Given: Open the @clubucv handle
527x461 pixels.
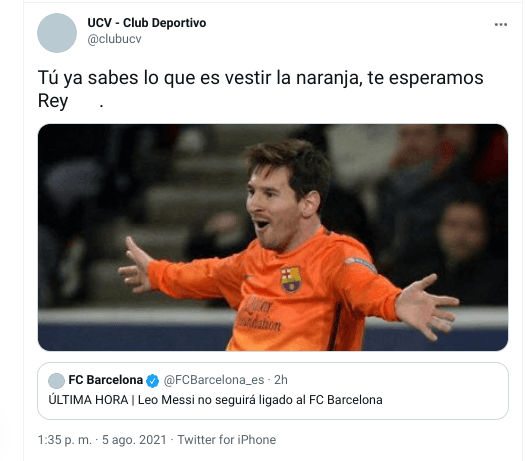Looking at the screenshot, I should click(114, 39).
